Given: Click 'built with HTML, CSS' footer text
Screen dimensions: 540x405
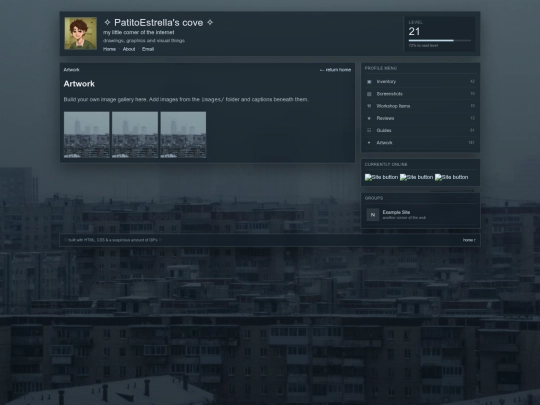Looking at the screenshot, I should click(x=113, y=240).
